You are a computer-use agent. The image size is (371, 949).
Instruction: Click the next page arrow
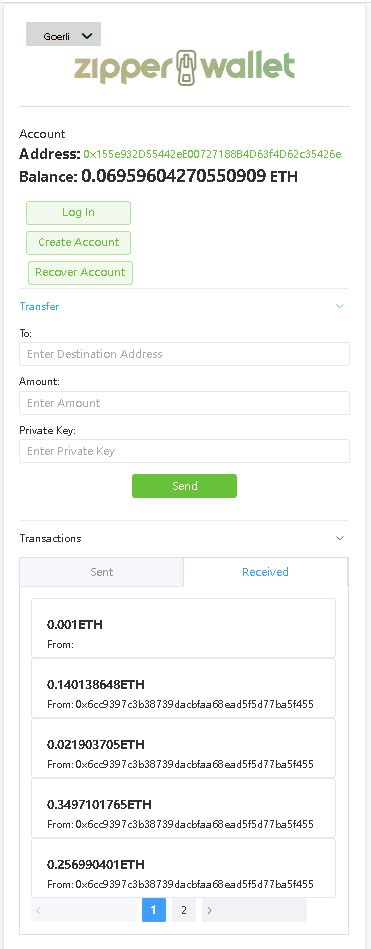click(x=209, y=910)
